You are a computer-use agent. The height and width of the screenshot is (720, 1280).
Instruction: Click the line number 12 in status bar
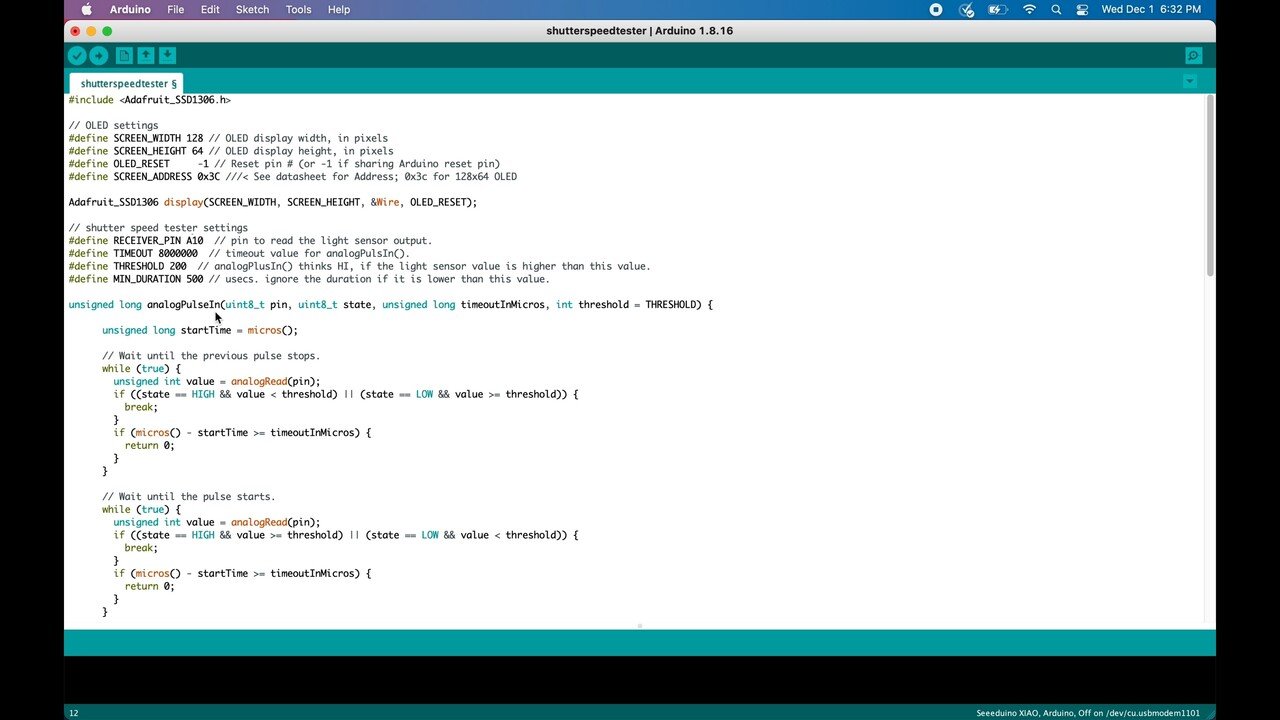coord(73,713)
